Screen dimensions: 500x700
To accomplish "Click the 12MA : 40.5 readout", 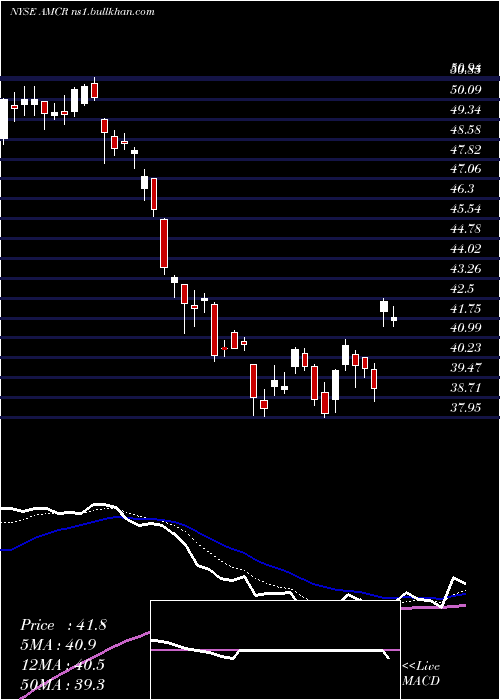I will click(62, 665).
